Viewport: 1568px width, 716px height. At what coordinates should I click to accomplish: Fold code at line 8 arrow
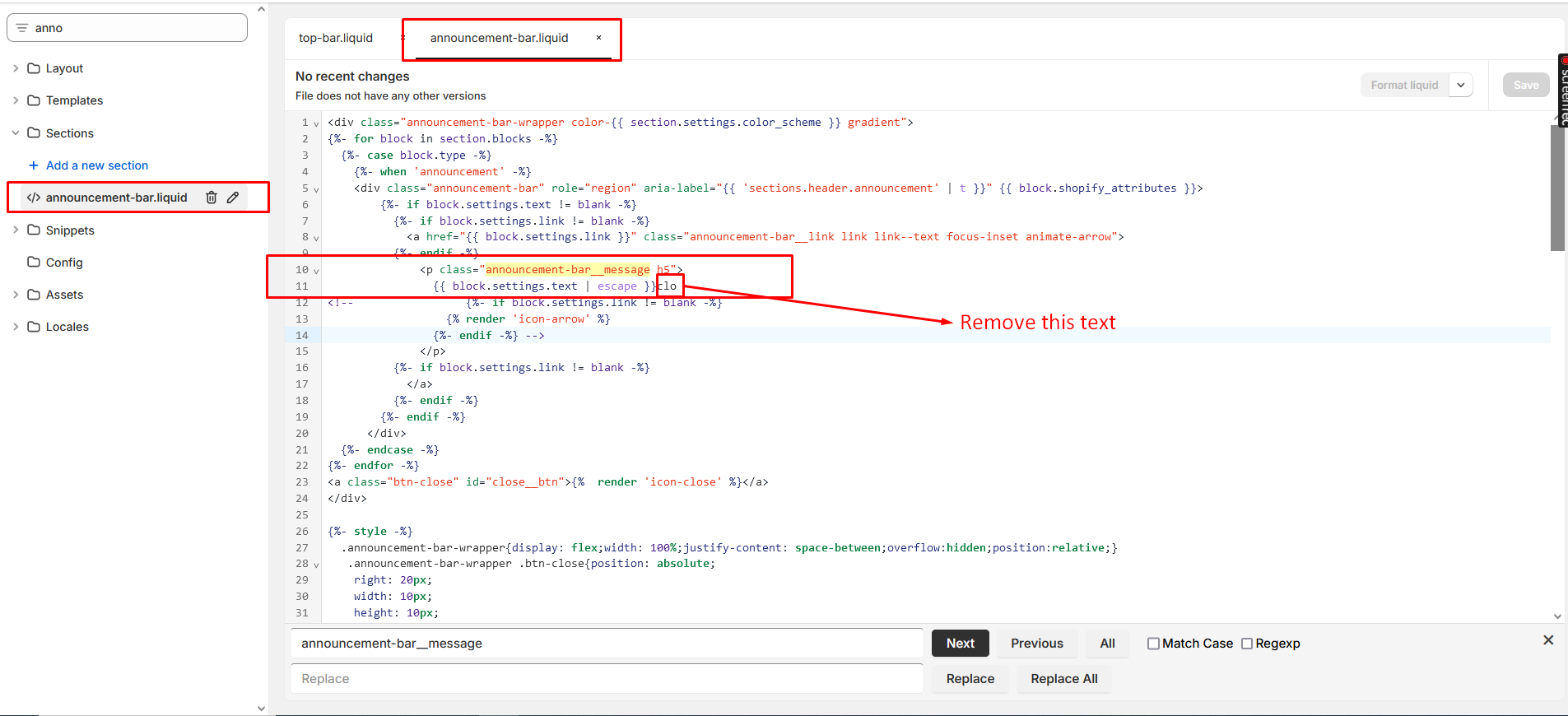tap(316, 238)
